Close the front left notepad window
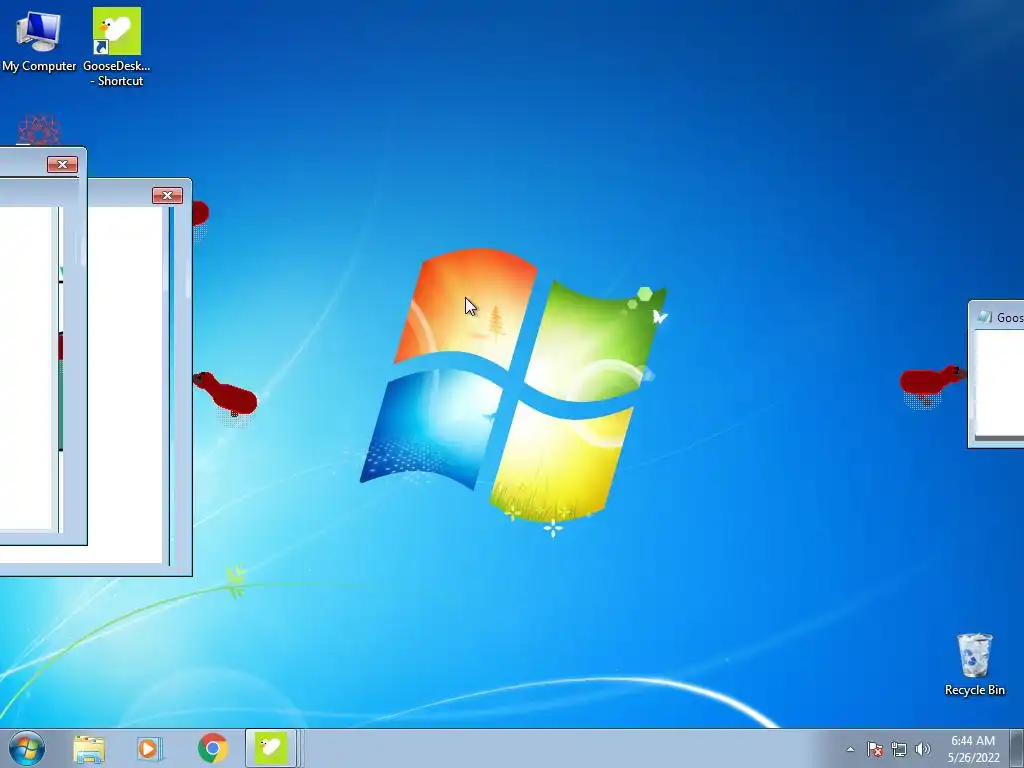Screen dimensions: 1024x768 [x=62, y=164]
